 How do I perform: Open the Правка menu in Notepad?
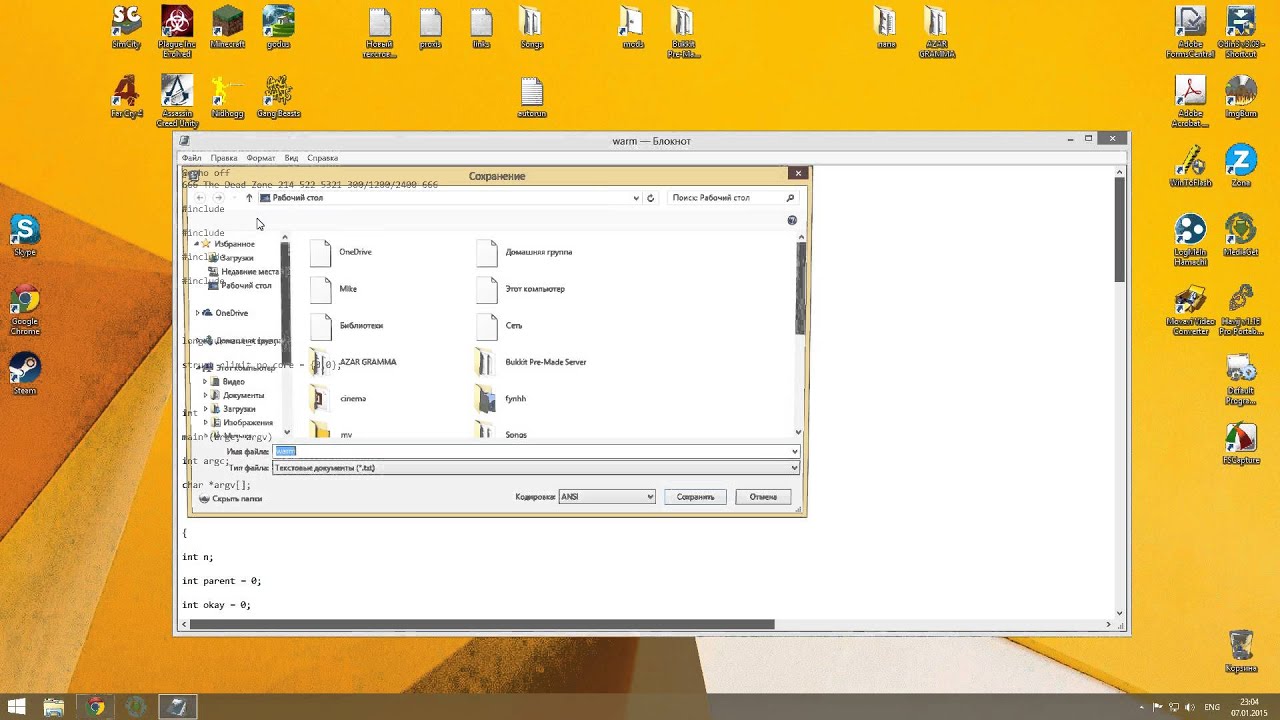[x=224, y=158]
